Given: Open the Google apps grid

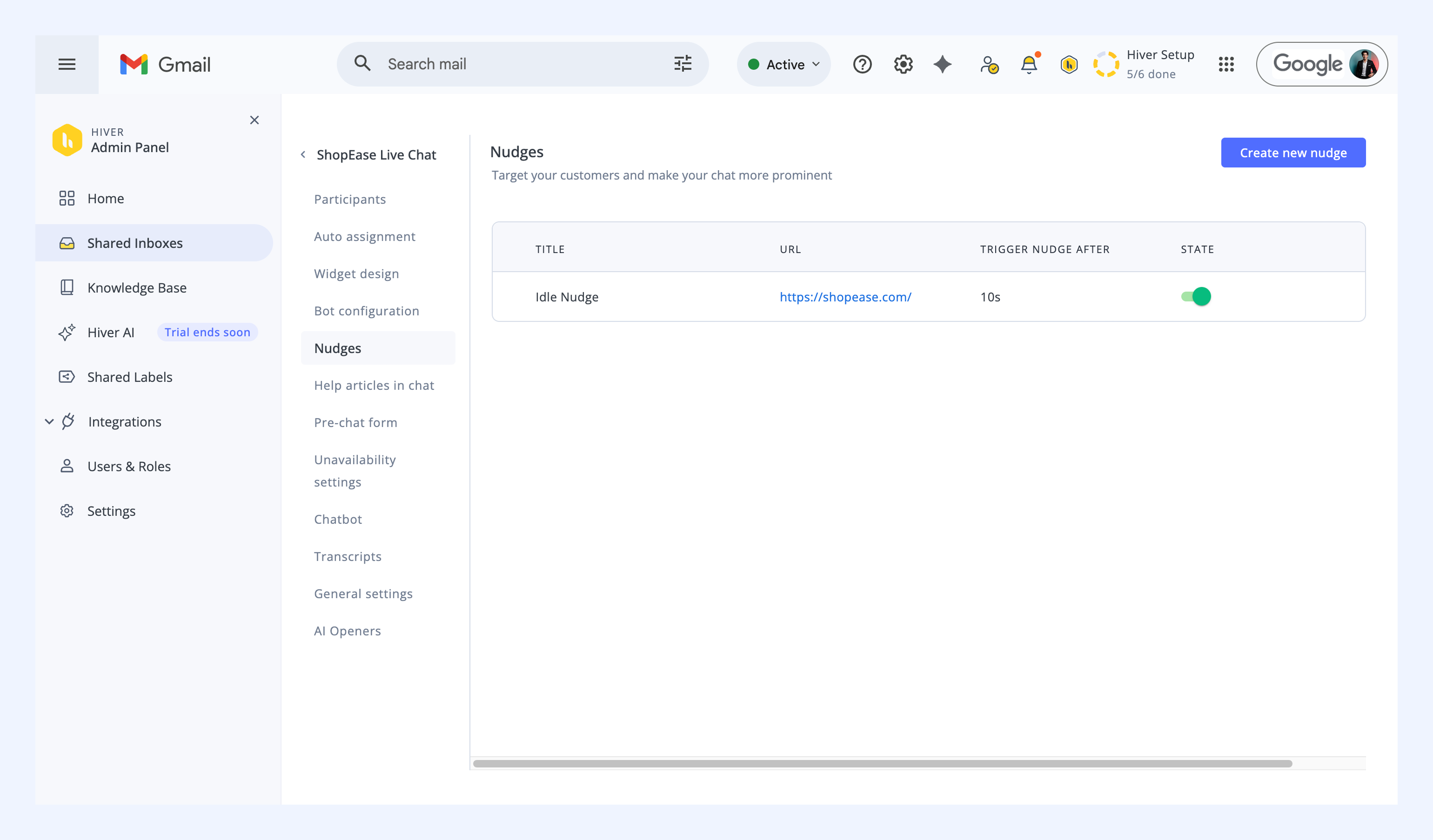Looking at the screenshot, I should coord(1226,64).
